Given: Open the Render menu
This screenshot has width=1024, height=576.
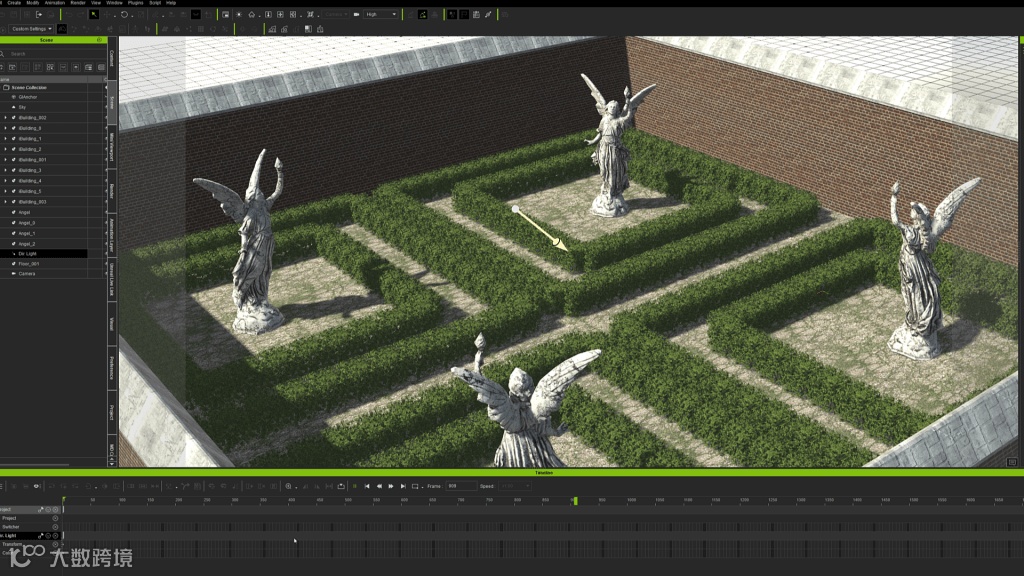Looking at the screenshot, I should [78, 3].
